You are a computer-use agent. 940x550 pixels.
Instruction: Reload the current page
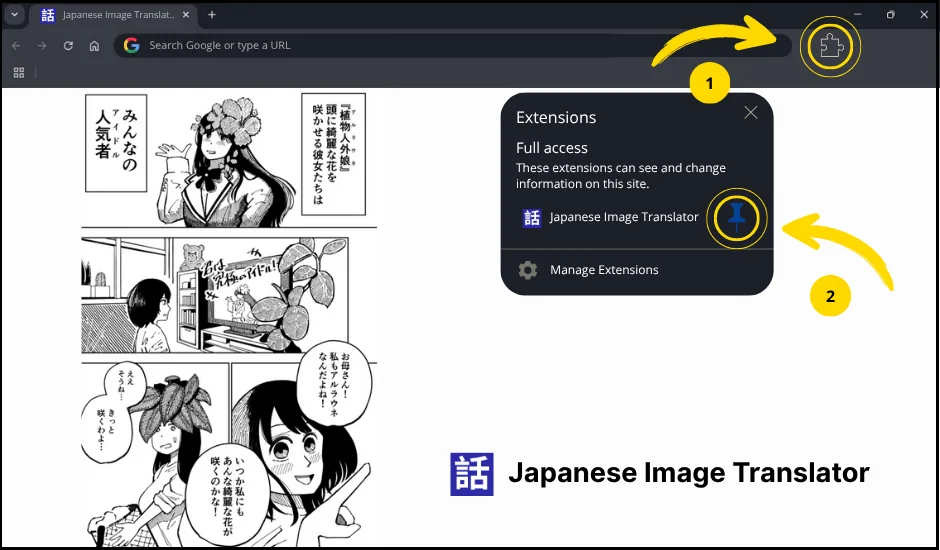pos(68,46)
